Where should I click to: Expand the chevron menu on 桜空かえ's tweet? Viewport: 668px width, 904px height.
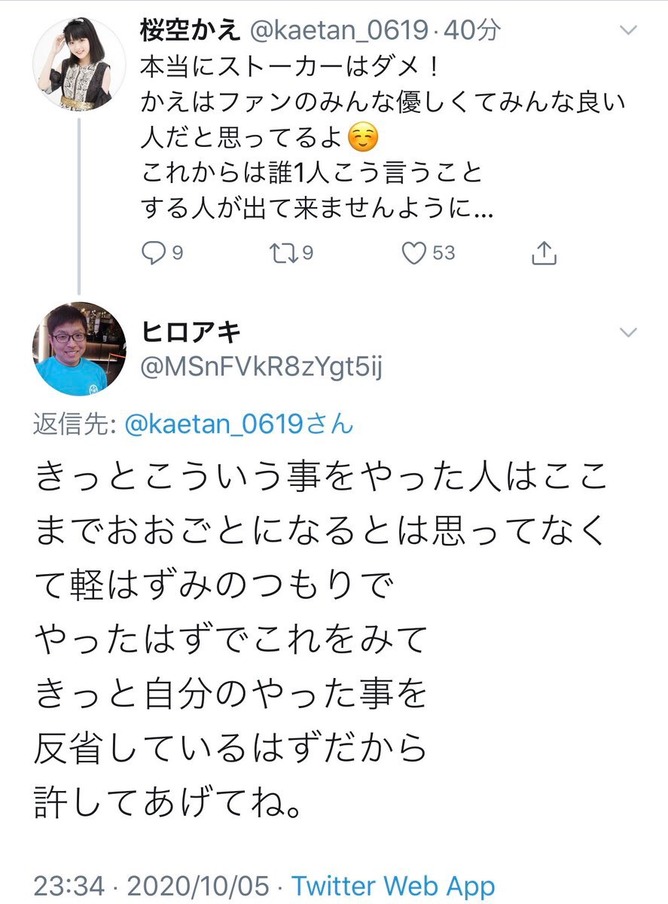628,31
